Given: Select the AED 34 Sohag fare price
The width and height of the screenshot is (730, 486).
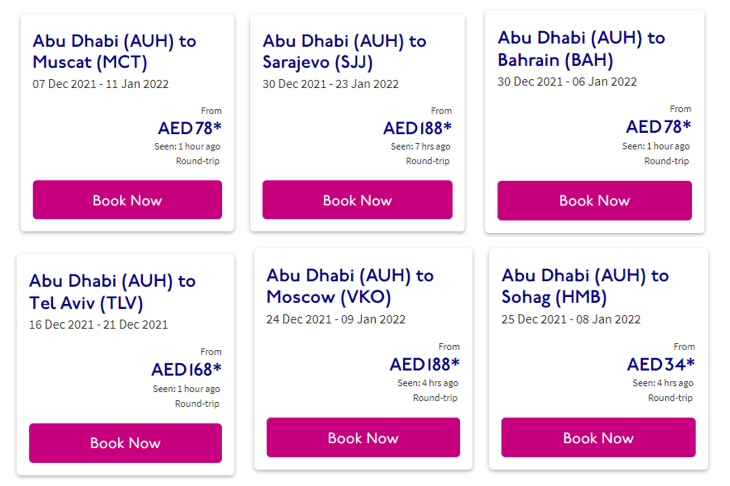Looking at the screenshot, I should click(661, 364).
